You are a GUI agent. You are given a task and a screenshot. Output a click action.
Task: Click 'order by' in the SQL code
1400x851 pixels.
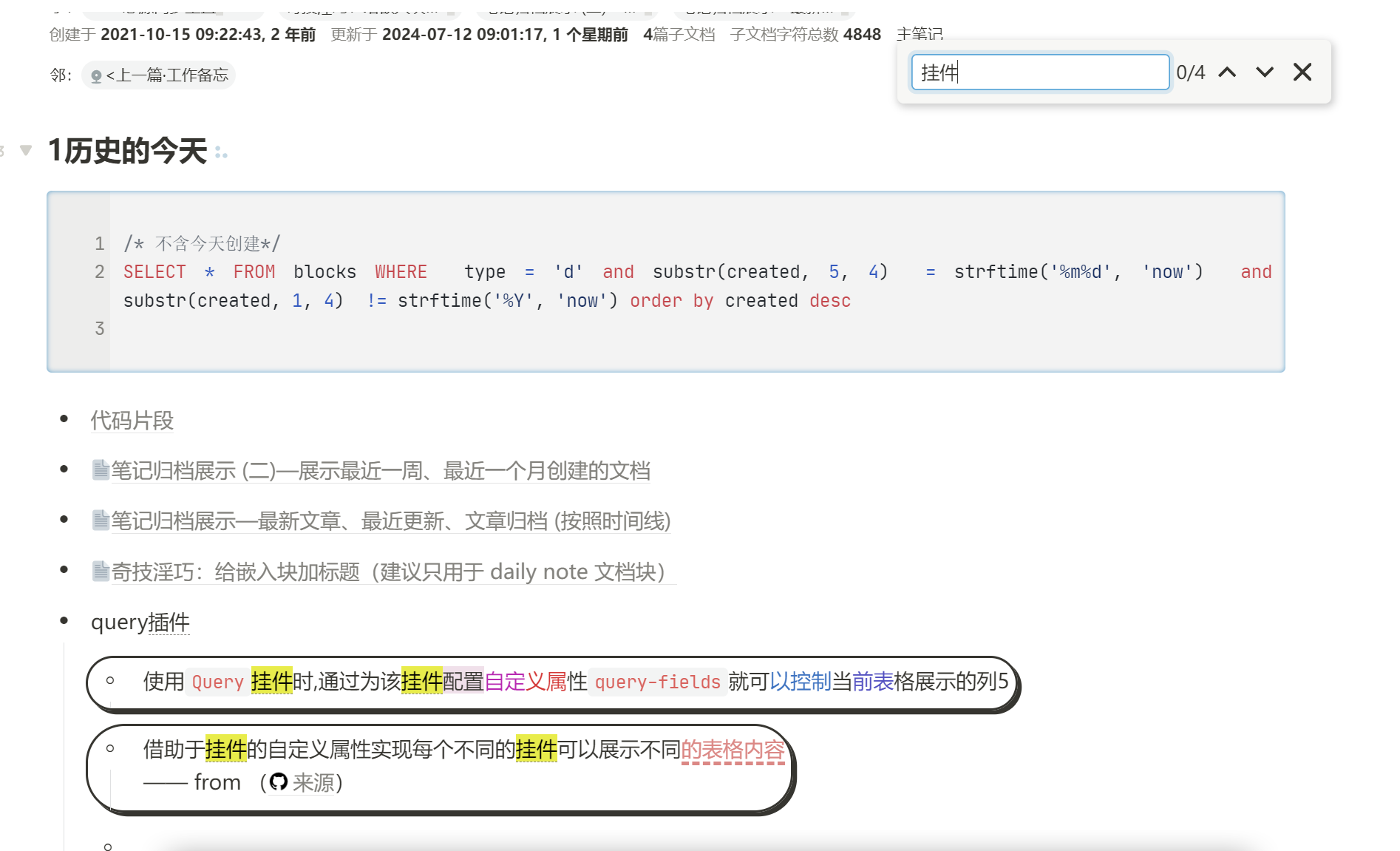tap(671, 301)
